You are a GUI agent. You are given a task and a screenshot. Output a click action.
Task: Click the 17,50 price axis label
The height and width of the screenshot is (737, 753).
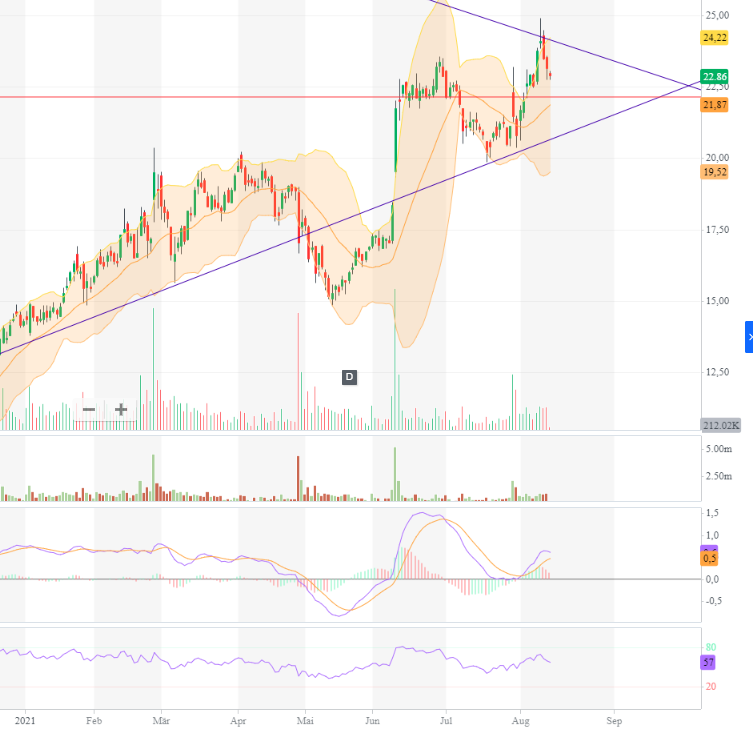717,230
